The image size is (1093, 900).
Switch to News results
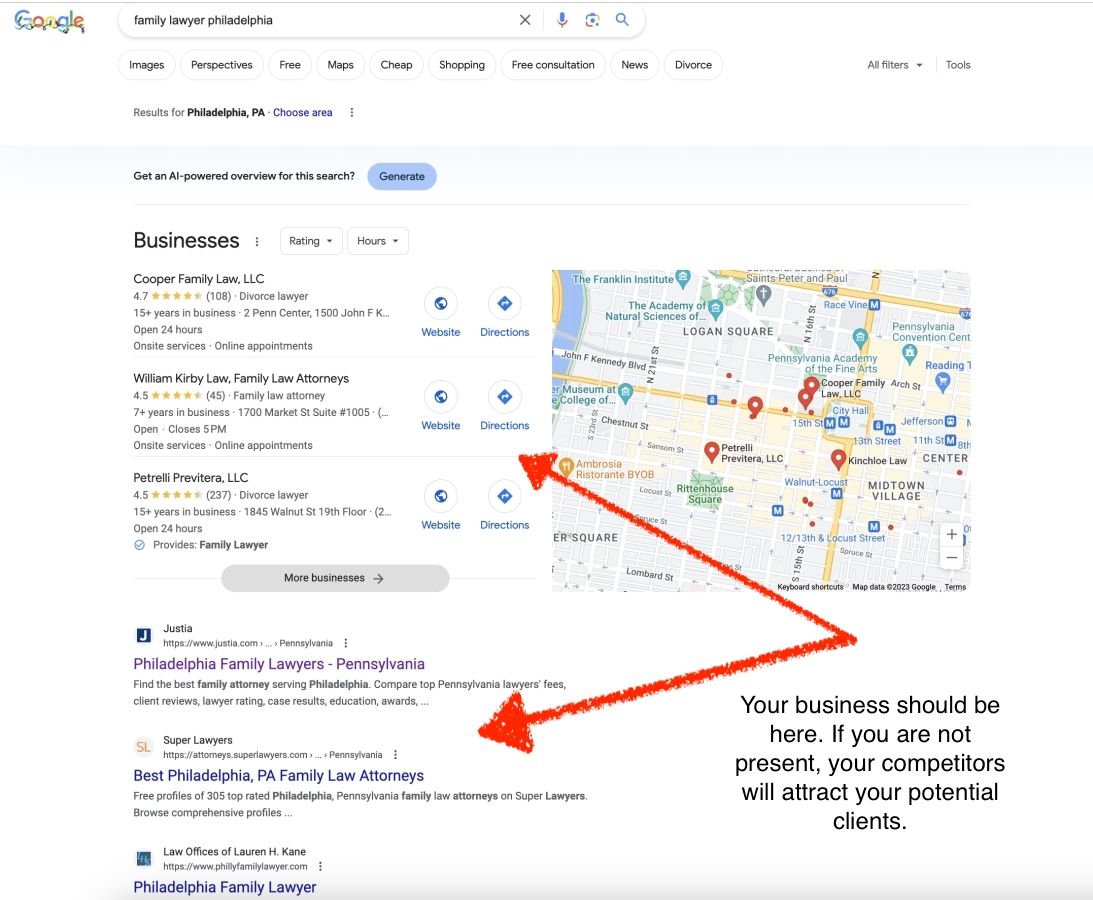point(634,65)
